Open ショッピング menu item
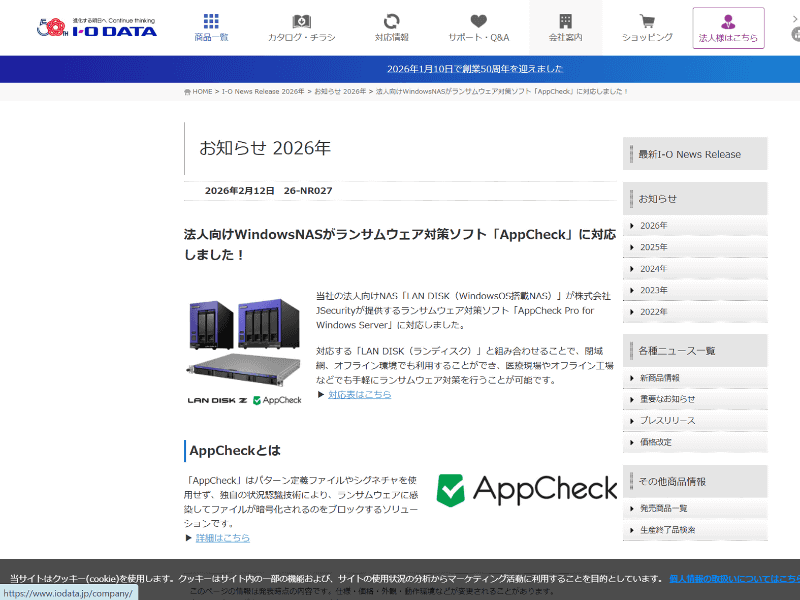800x600 pixels. coord(647,28)
